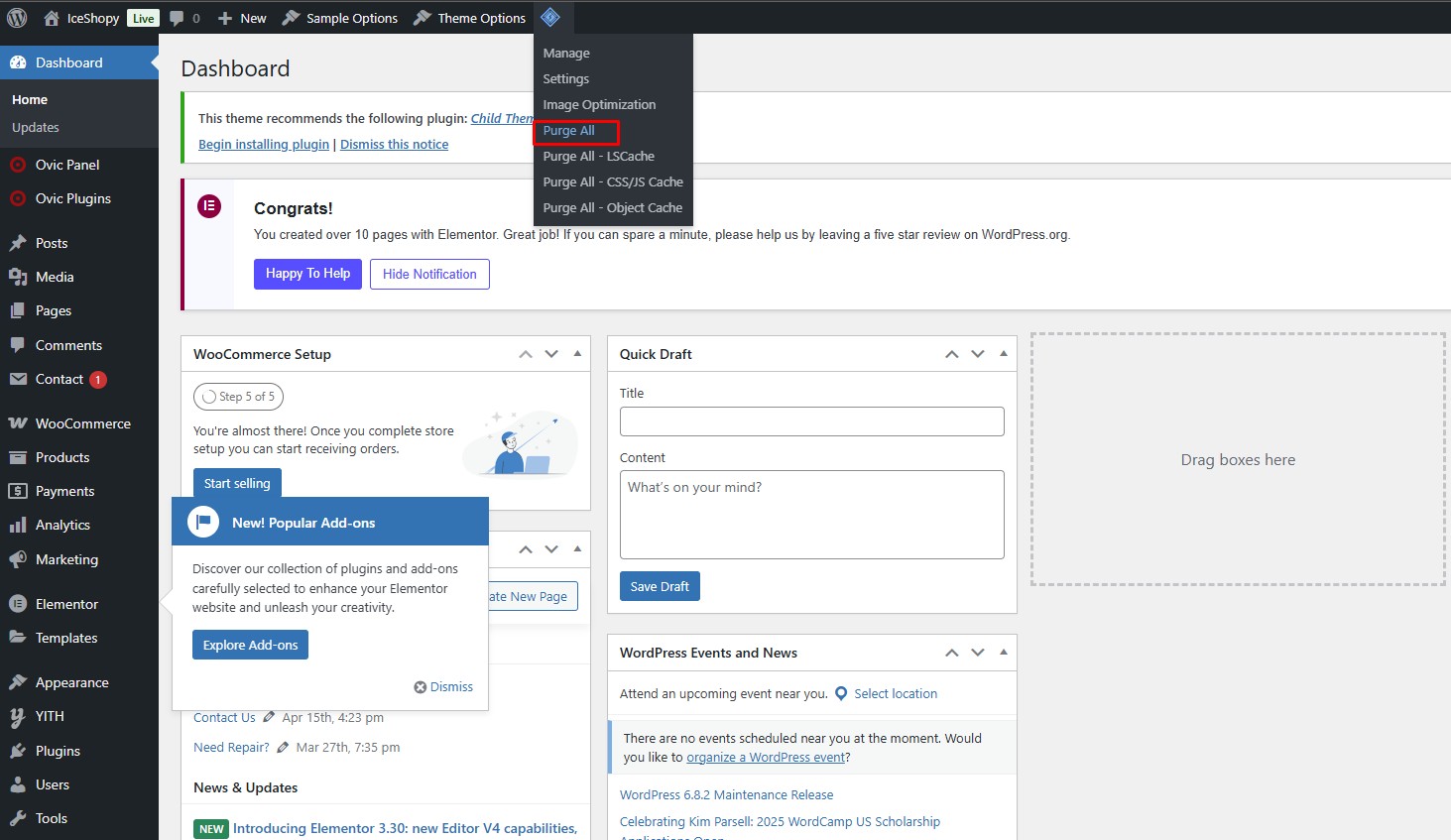Screen dimensions: 1451x840
Task: Move WordPress Events and News widget up
Action: point(952,653)
